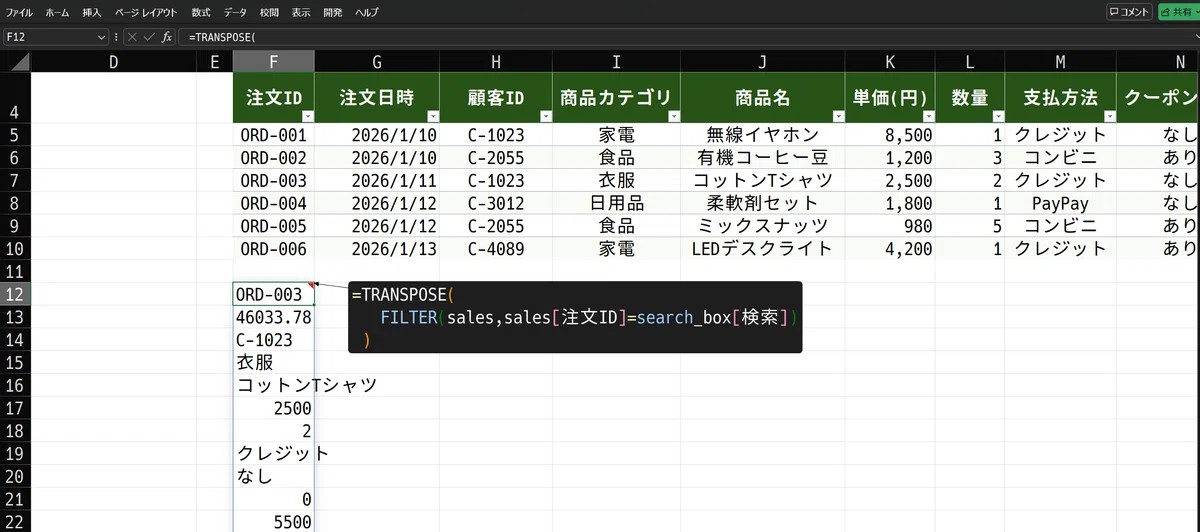Click the result cell なし in row 20
Image resolution: width=1200 pixels, height=532 pixels.
point(274,476)
